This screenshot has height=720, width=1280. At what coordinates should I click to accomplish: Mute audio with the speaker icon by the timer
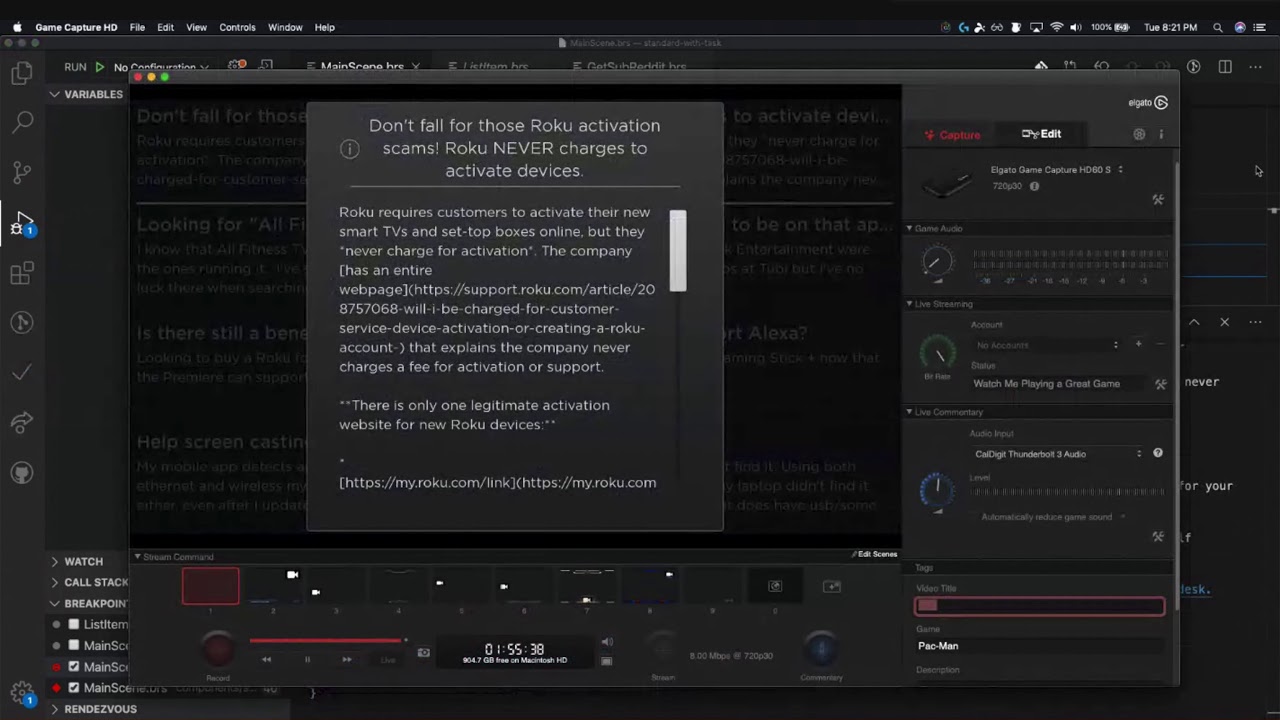tap(607, 642)
